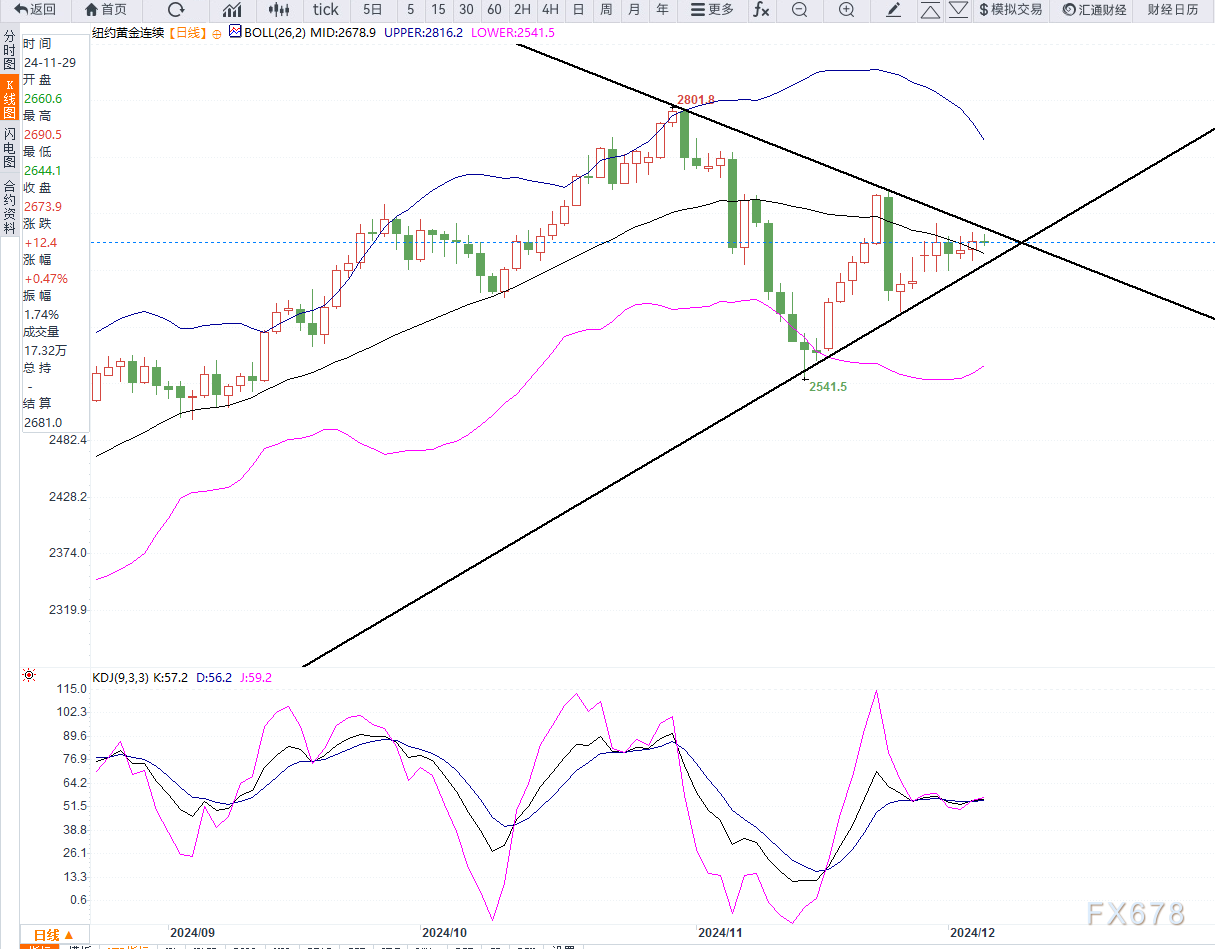
Task: Activate the pencil drawing tool
Action: [x=894, y=10]
